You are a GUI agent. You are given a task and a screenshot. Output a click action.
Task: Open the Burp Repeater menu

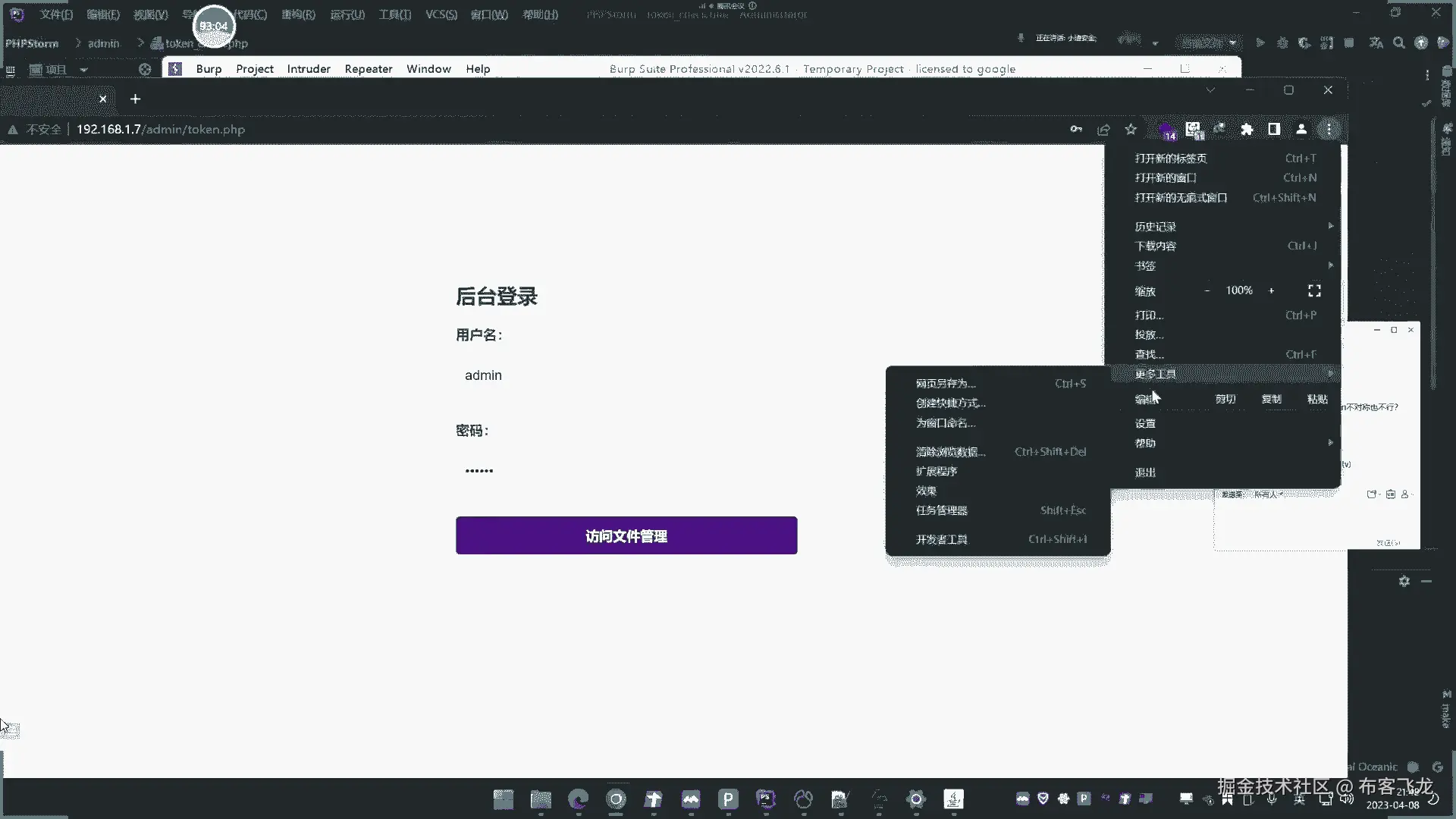click(368, 69)
